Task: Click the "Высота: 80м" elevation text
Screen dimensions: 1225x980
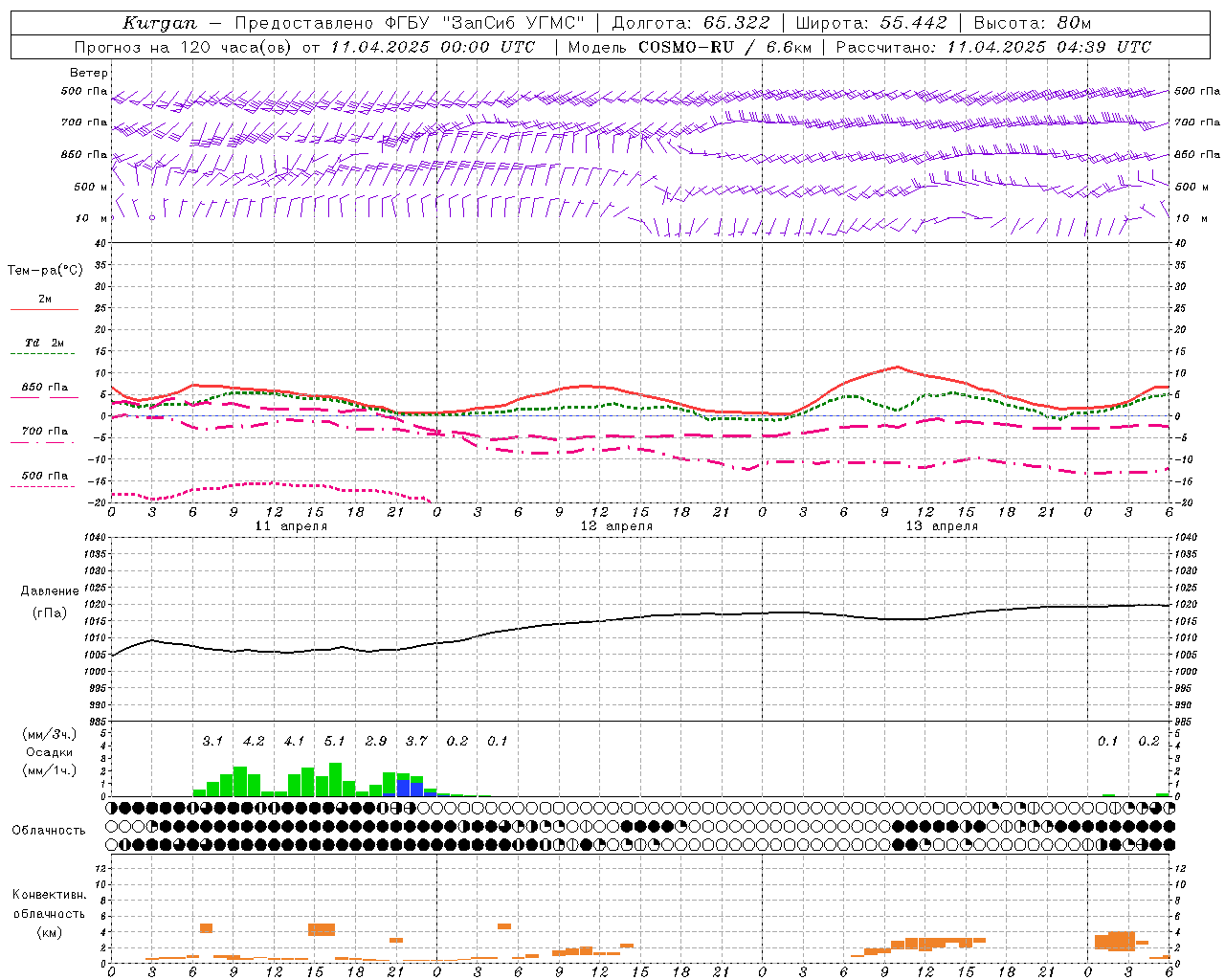Action: [1033, 23]
